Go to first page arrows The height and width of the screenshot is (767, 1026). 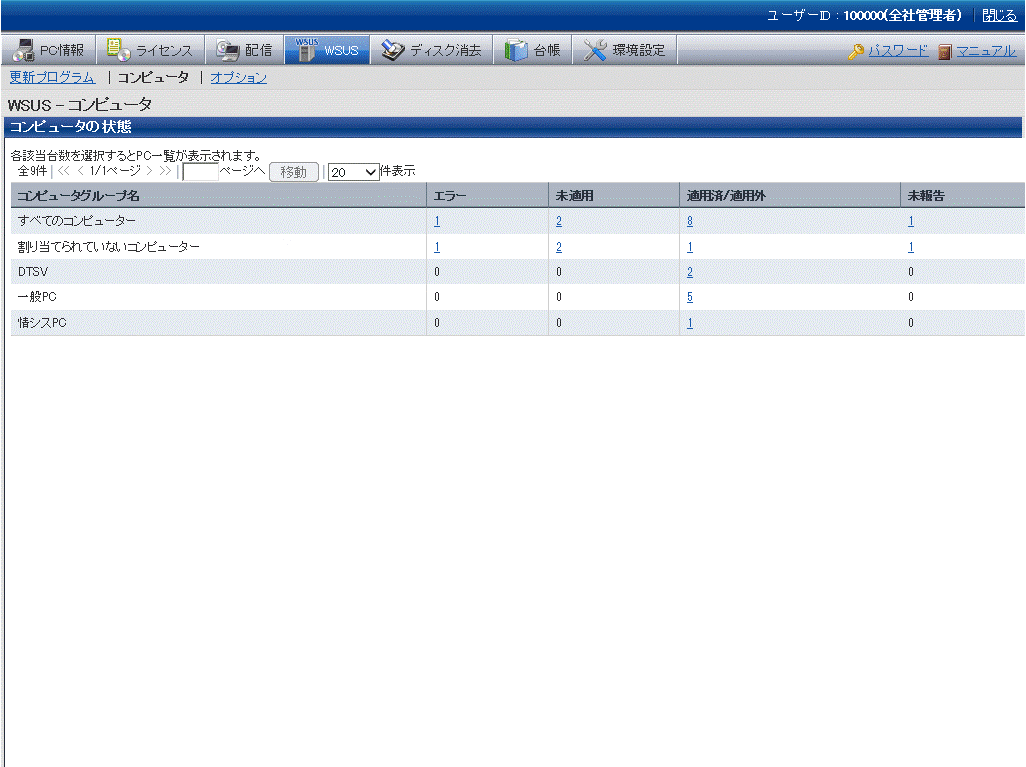pyautogui.click(x=63, y=171)
